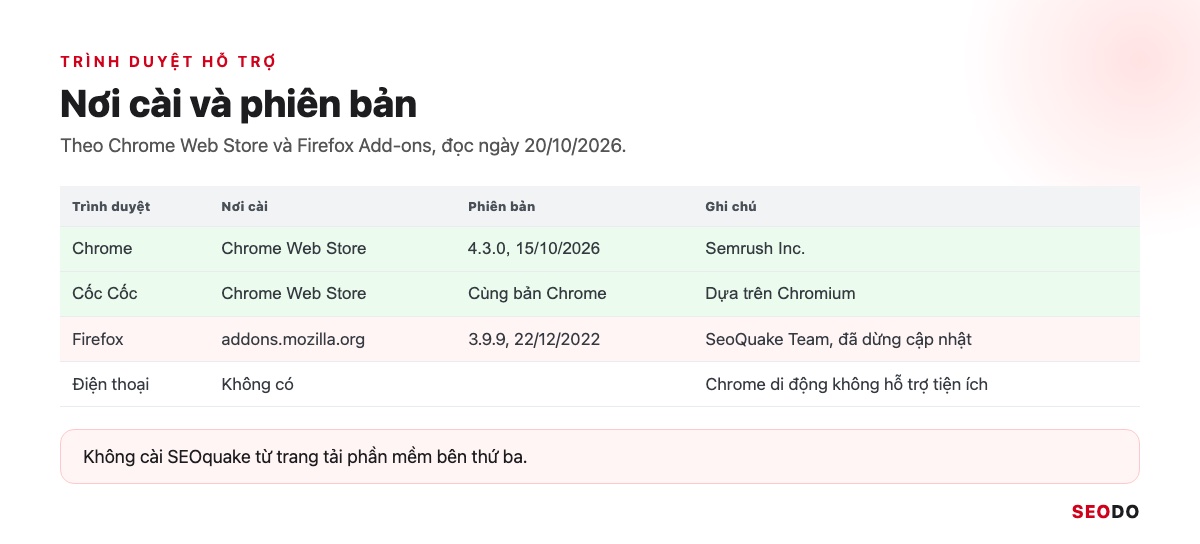Viewport: 1200px width, 544px height.
Task: Click the version "4.3.0, 15/10/2026"
Action: tap(534, 248)
